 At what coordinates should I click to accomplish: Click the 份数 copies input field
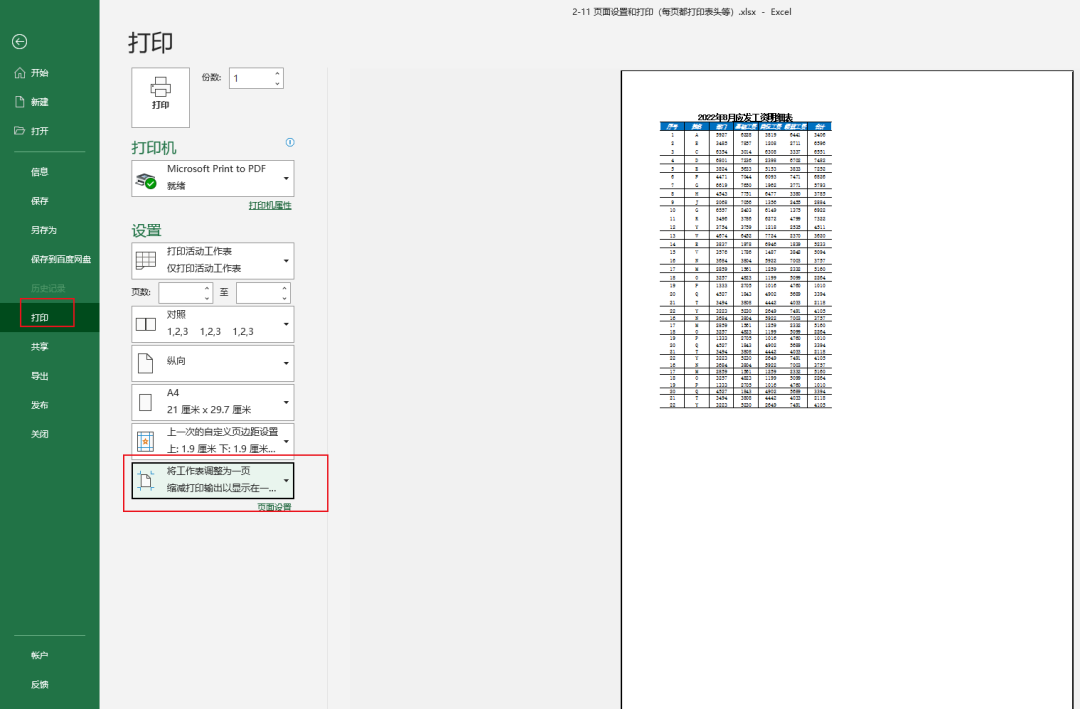click(251, 78)
